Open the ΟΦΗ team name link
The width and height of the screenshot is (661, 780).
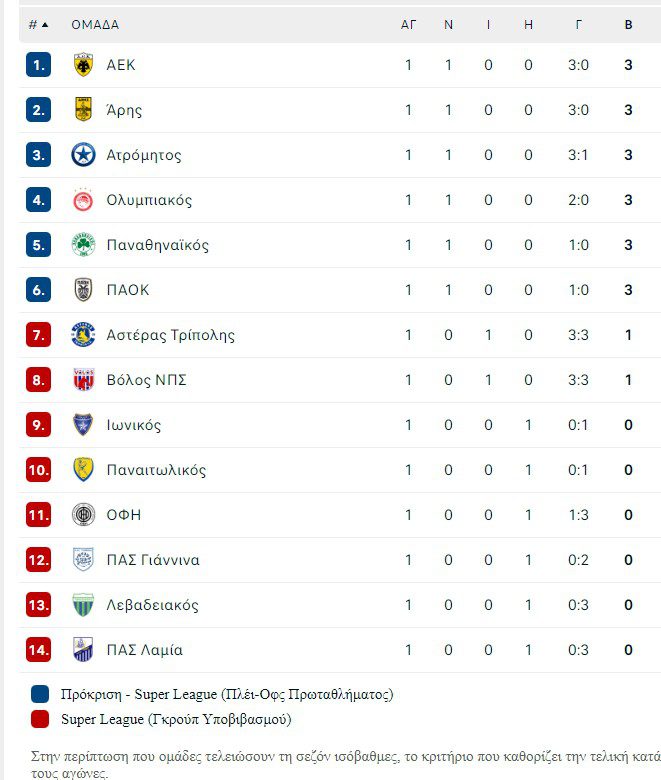click(x=123, y=515)
